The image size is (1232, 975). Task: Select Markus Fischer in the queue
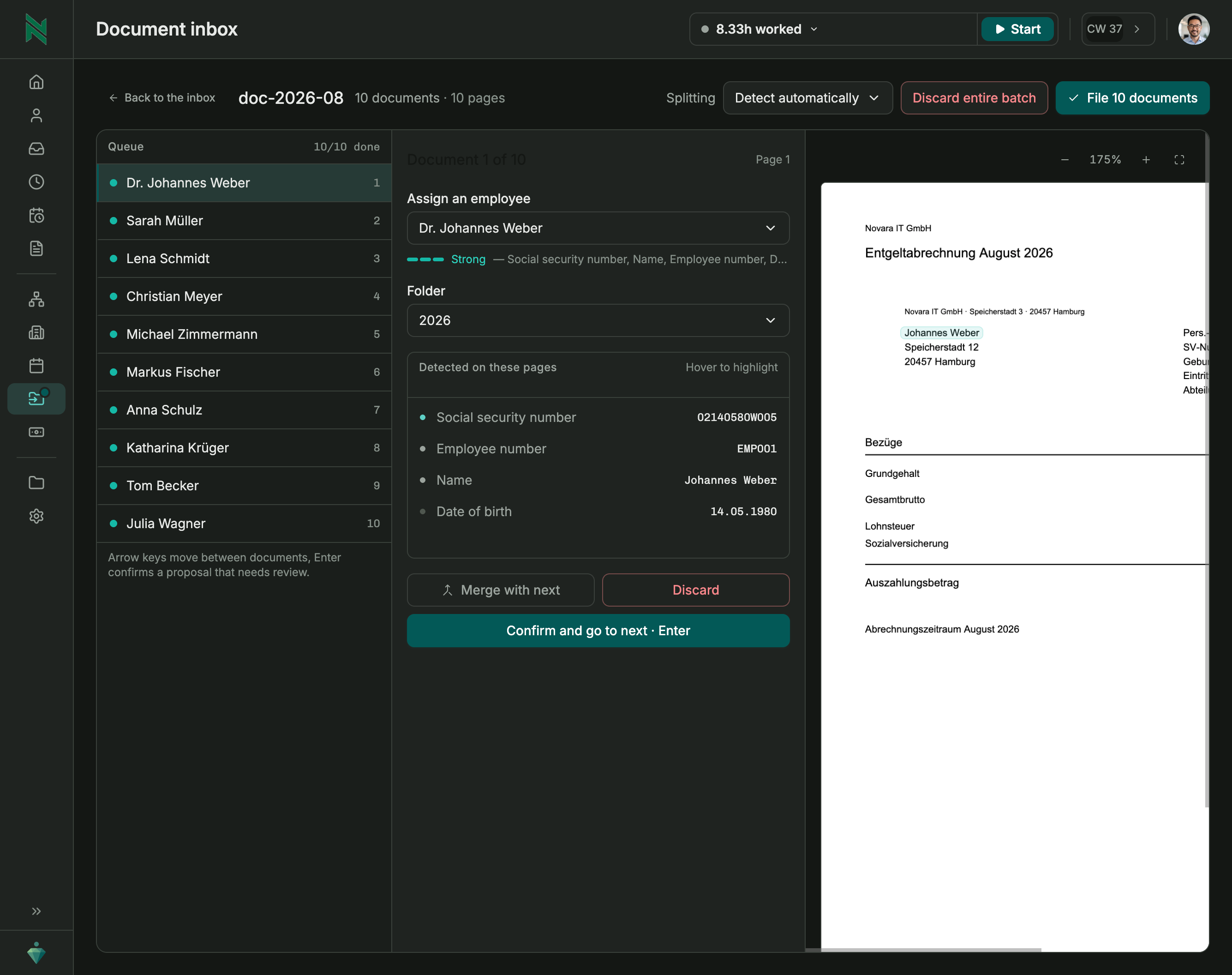244,372
